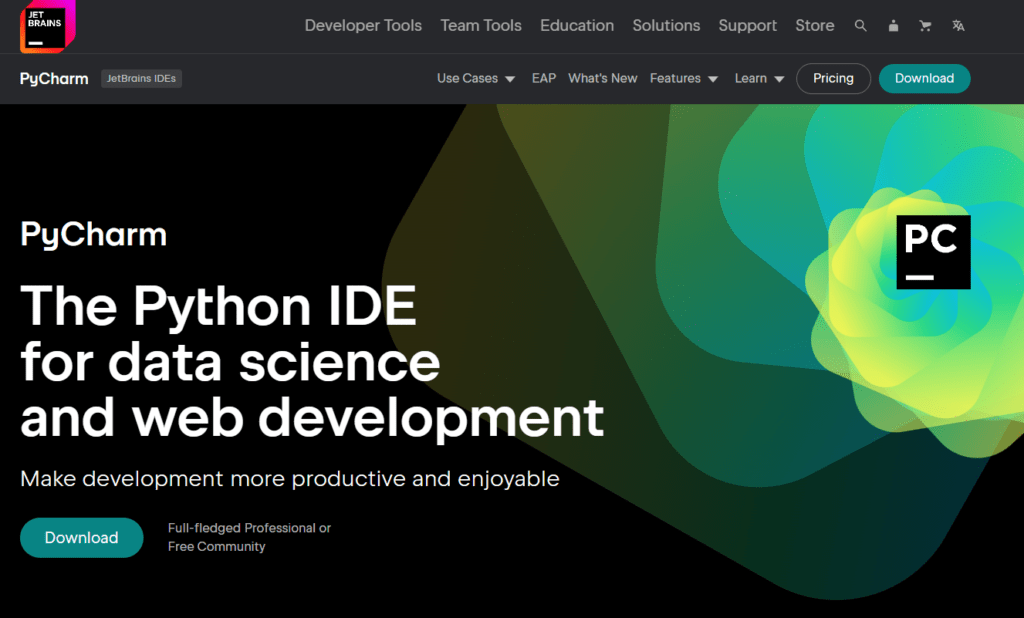Expand the Features dropdown menu
Screen dimensions: 1024x618
684,78
